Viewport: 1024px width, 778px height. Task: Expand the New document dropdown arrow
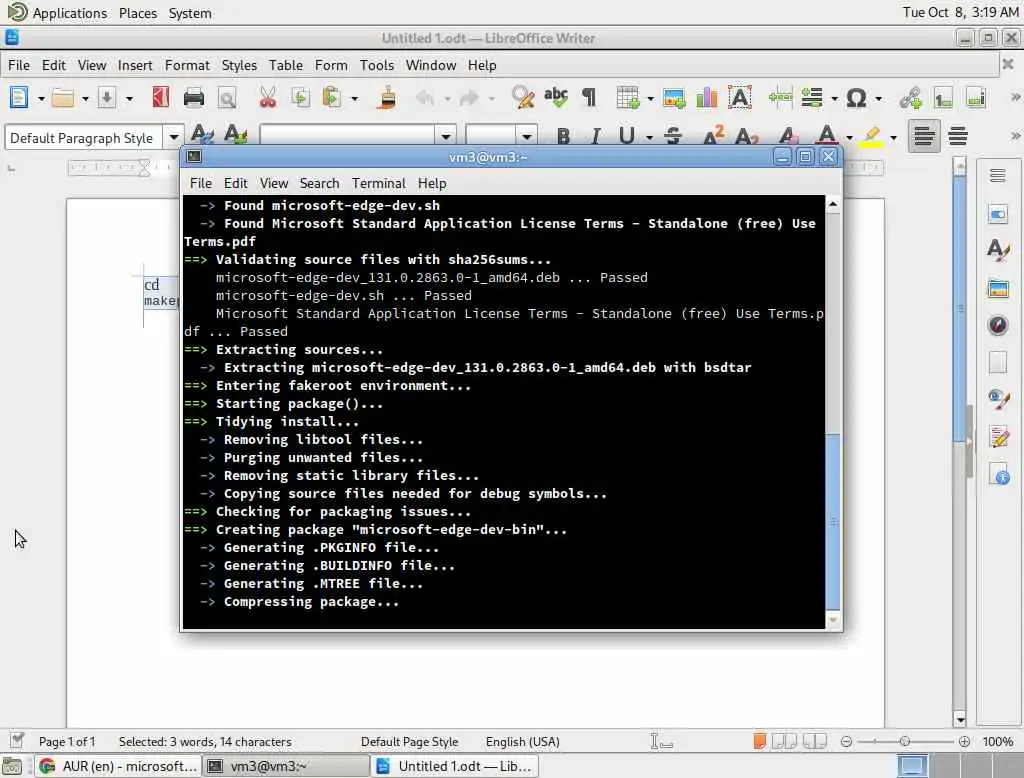click(x=41, y=99)
